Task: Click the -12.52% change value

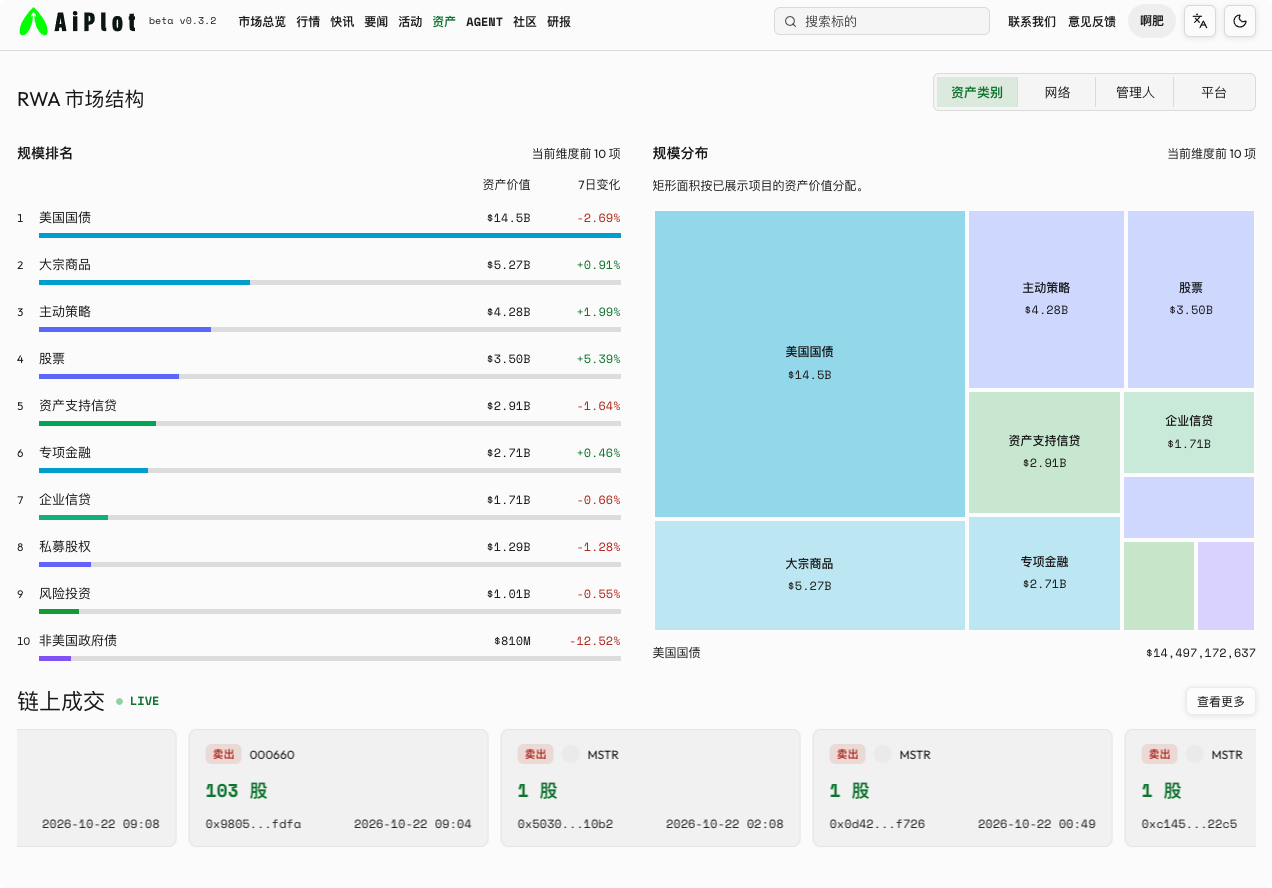Action: tap(595, 641)
